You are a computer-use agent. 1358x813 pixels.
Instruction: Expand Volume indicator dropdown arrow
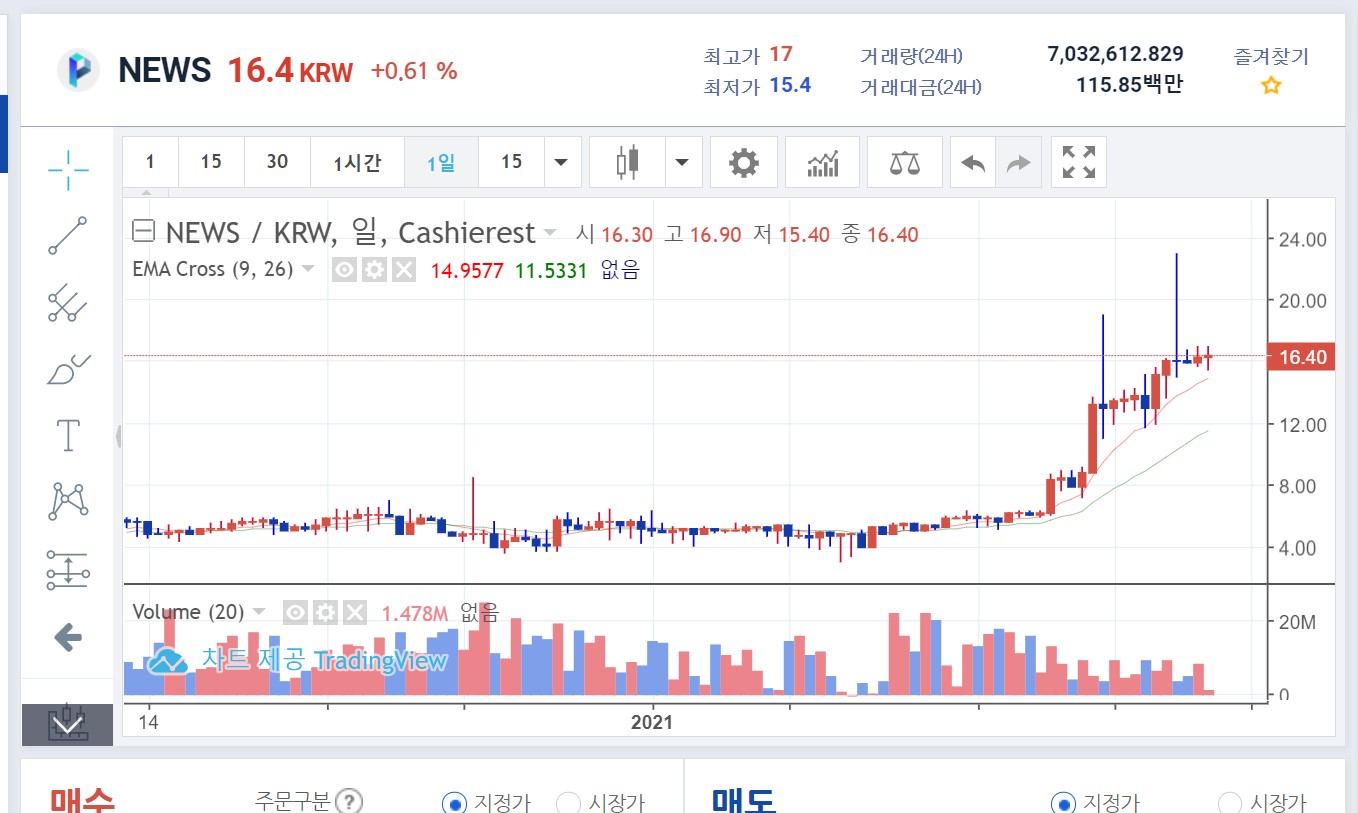tap(259, 612)
